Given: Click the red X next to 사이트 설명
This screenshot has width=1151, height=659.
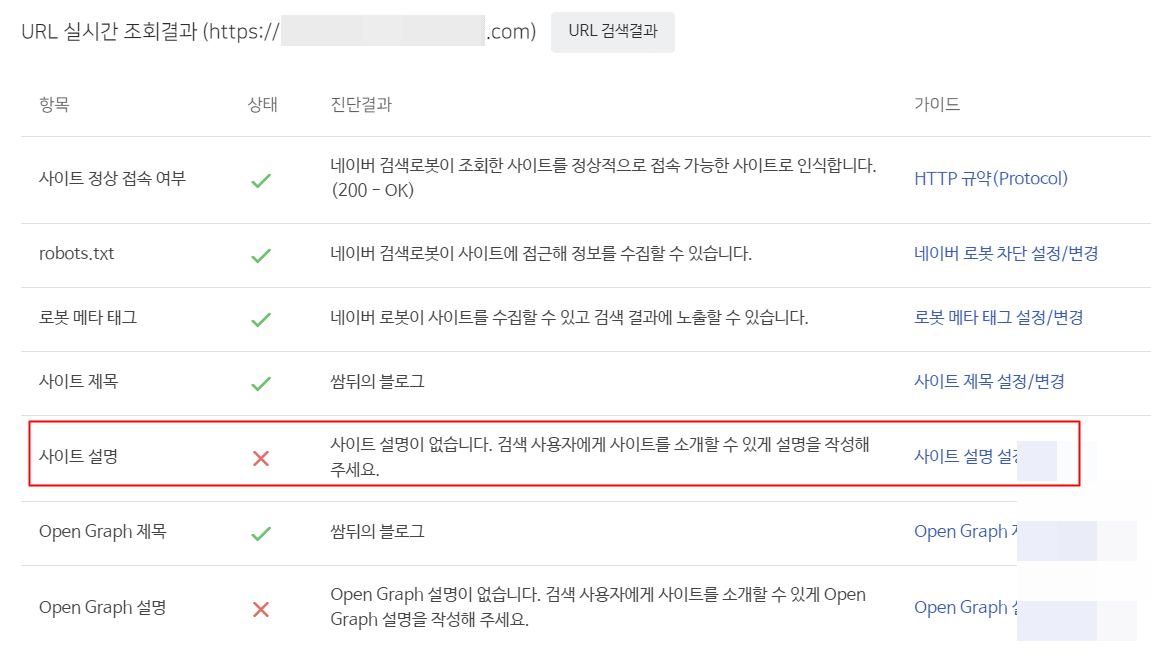Looking at the screenshot, I should click(262, 458).
